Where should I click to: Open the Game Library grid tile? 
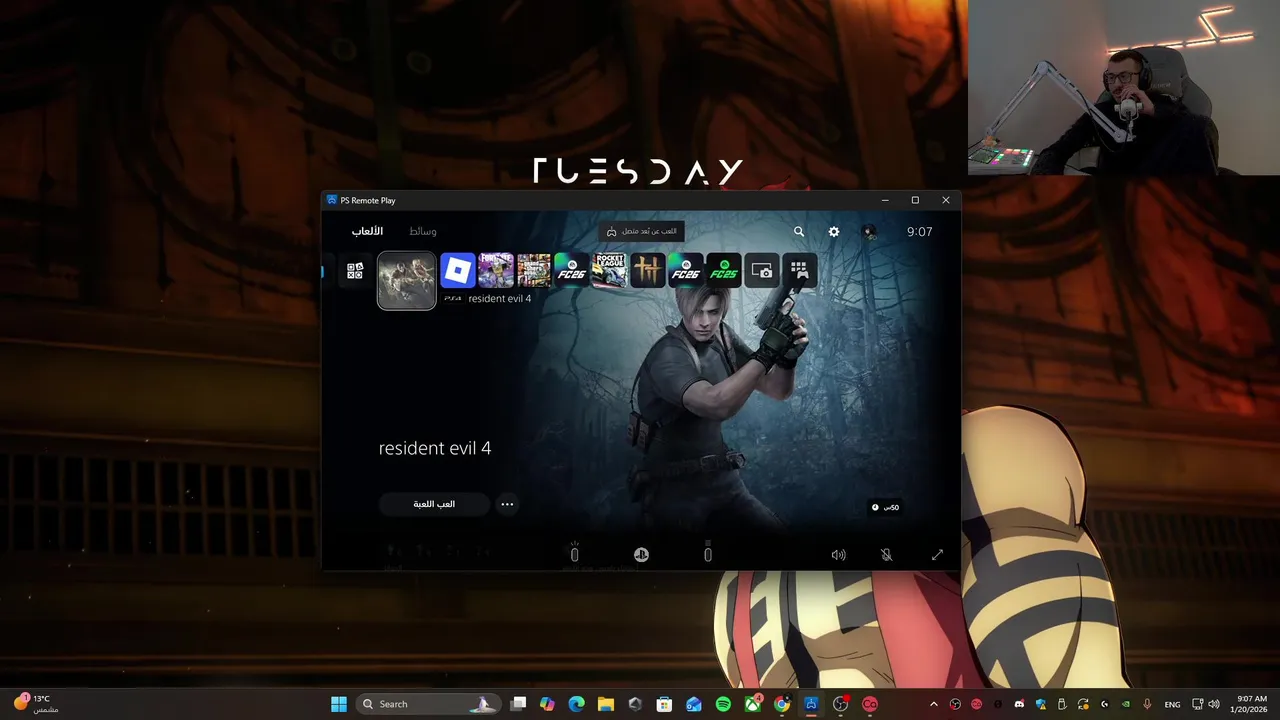pyautogui.click(x=799, y=271)
